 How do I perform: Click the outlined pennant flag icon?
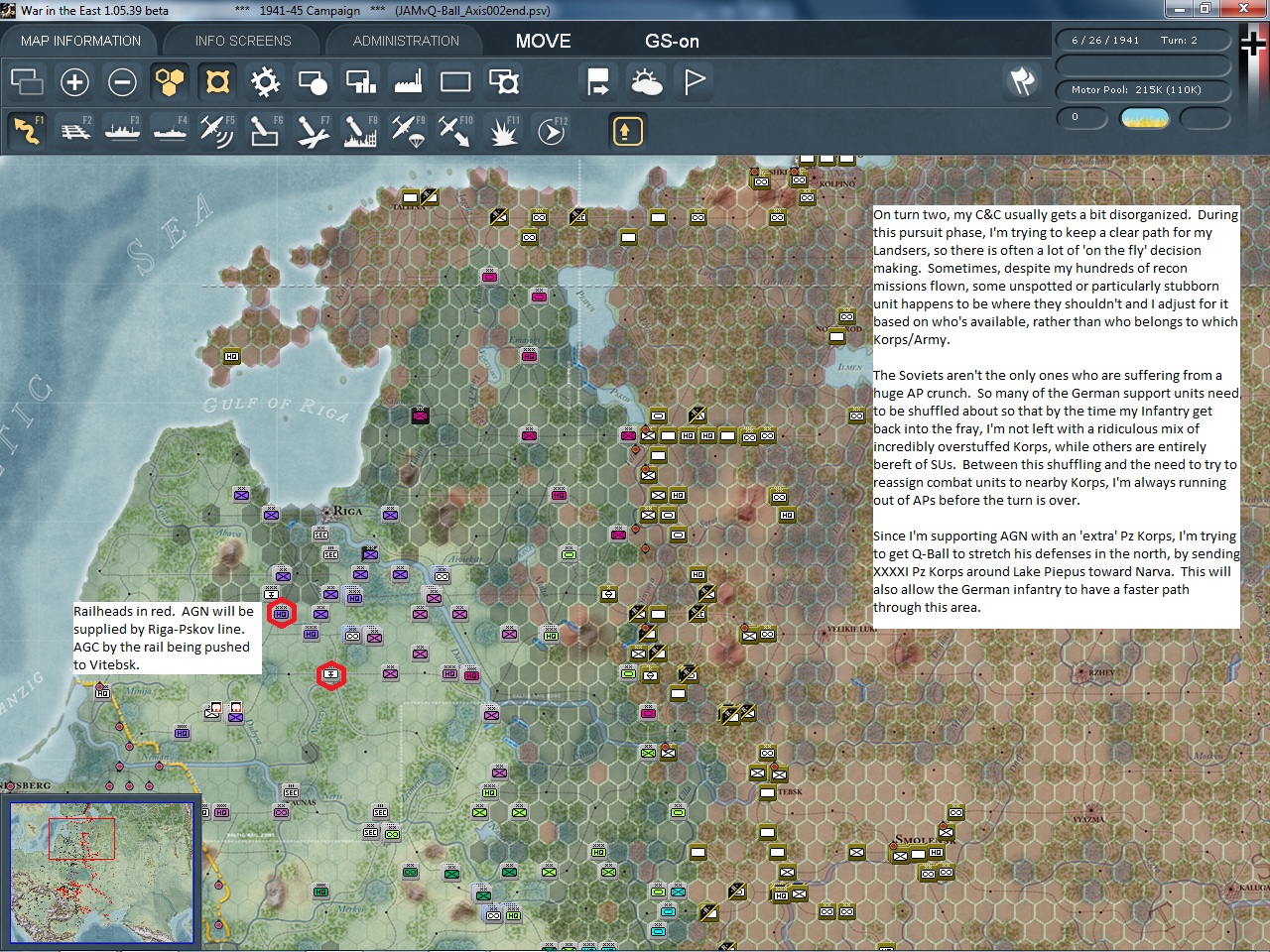pos(694,81)
